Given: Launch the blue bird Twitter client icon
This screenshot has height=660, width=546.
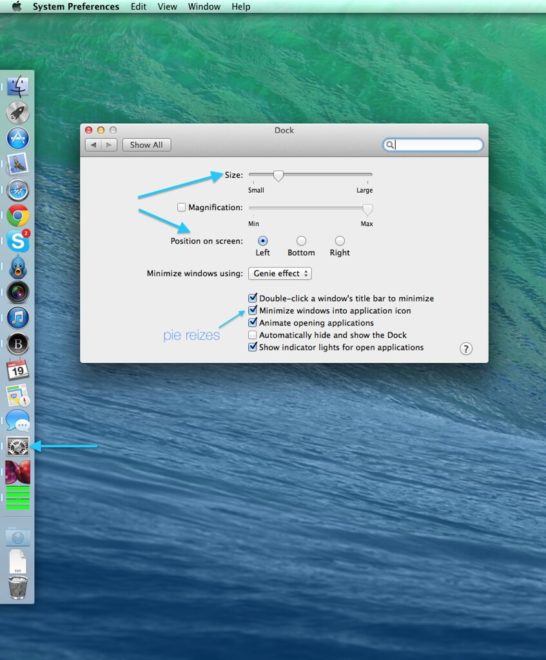Looking at the screenshot, I should 18,267.
